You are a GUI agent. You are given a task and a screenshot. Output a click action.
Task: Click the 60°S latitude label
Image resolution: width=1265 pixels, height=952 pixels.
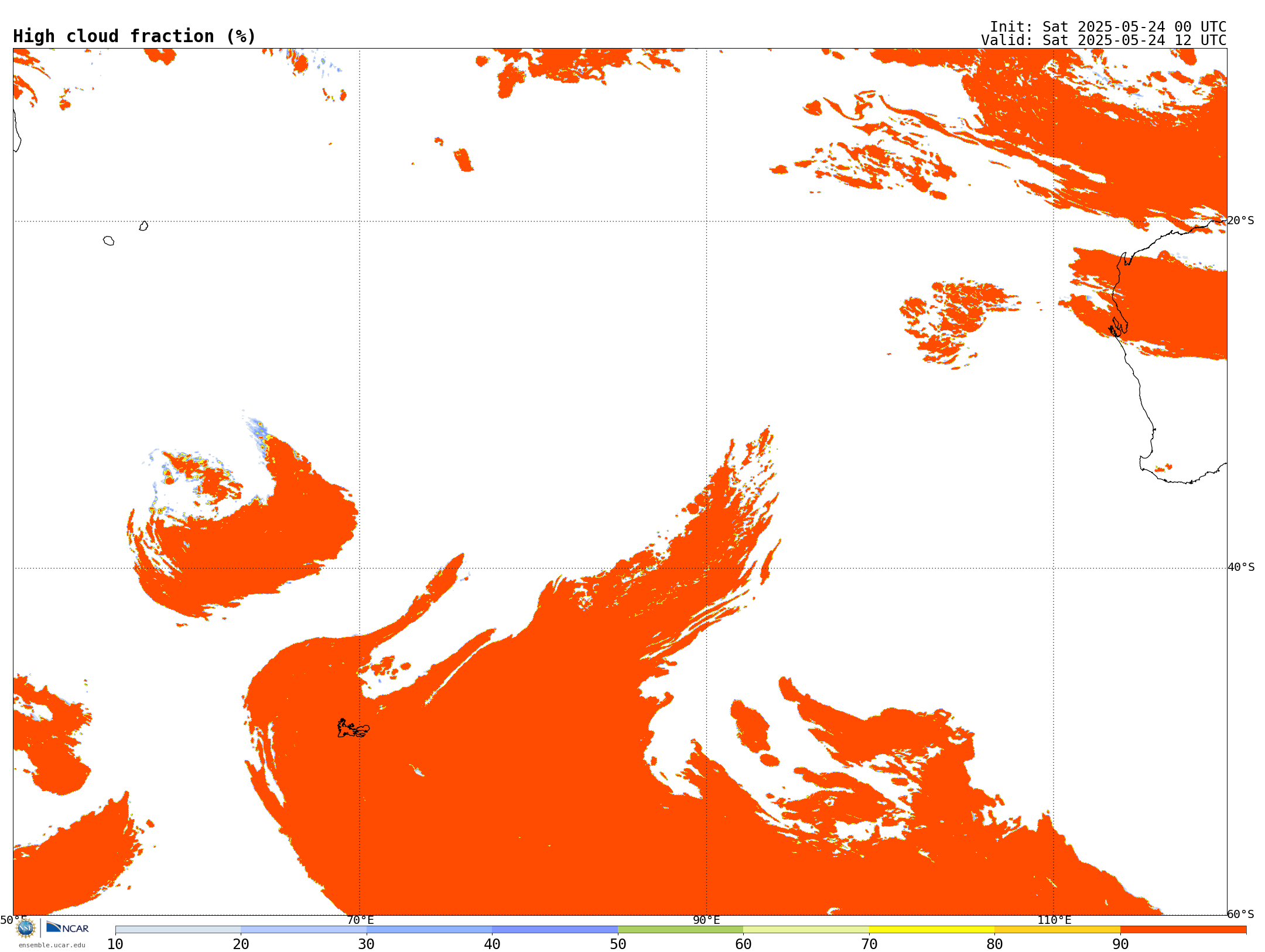pos(1240,914)
